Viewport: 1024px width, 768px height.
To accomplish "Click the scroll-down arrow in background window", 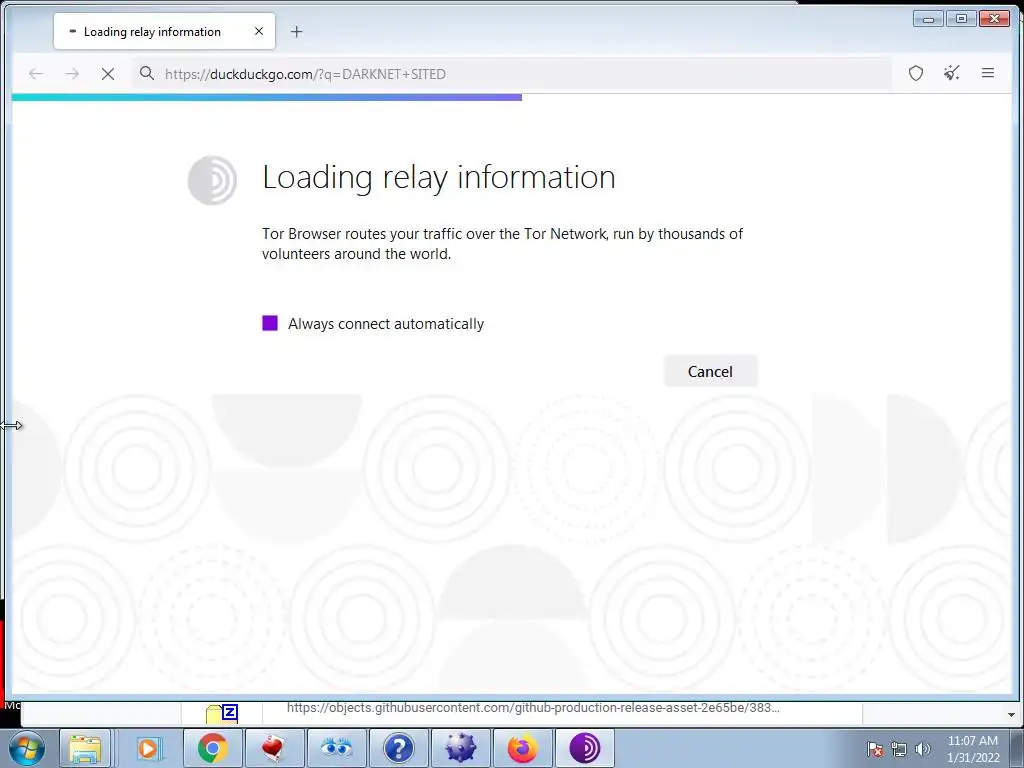I will click(x=1012, y=714).
